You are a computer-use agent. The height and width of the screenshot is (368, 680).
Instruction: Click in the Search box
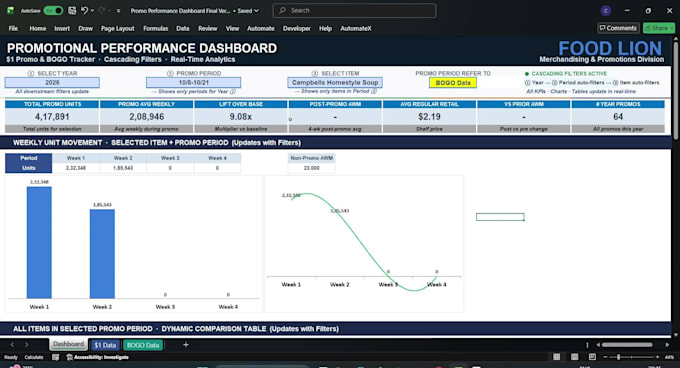(354, 10)
